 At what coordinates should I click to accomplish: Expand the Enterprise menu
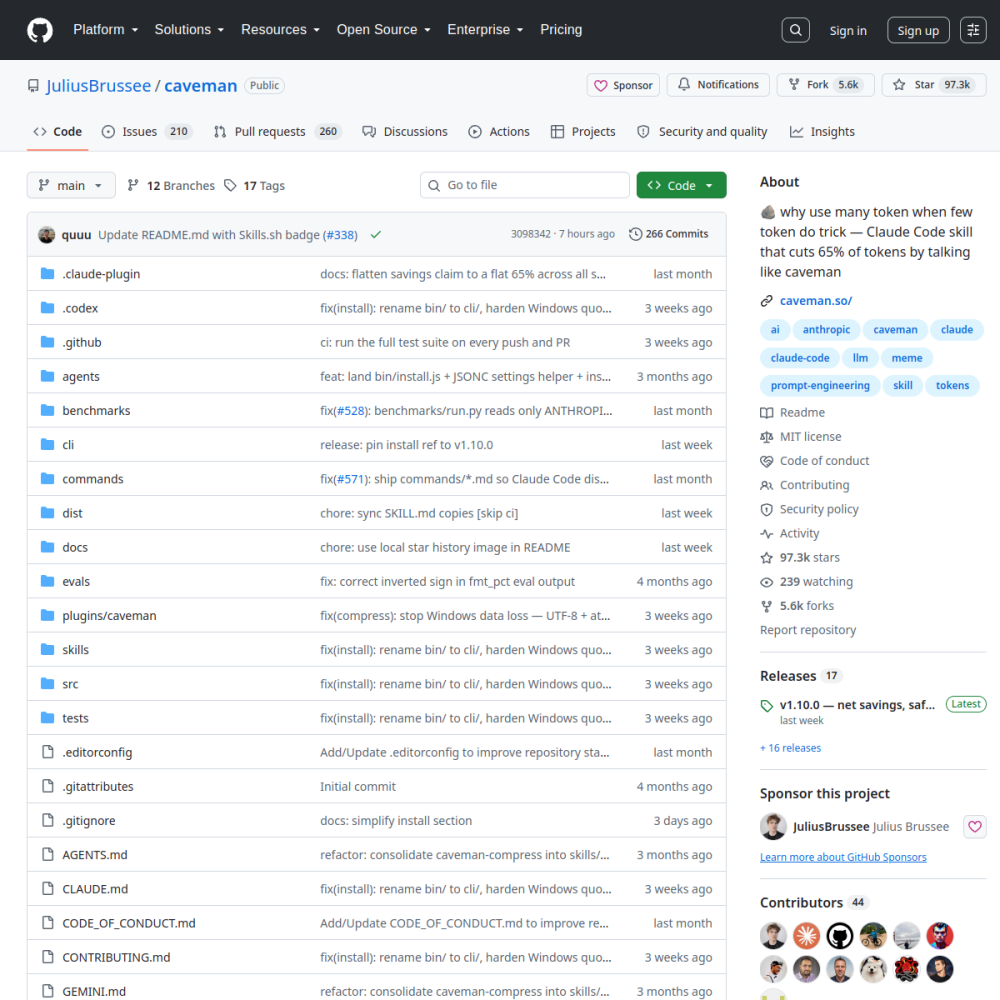[x=485, y=29]
